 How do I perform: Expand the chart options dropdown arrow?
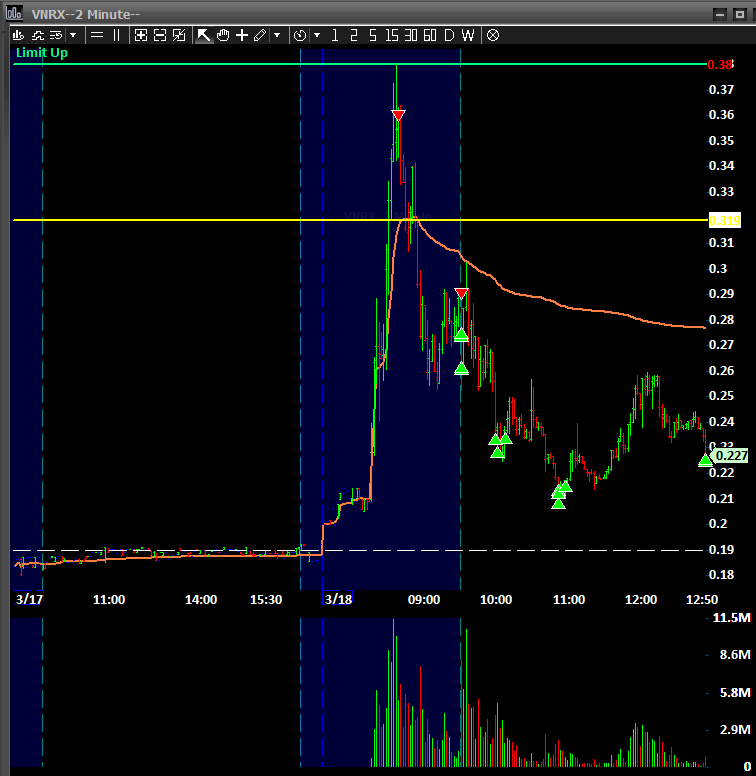pyautogui.click(x=73, y=35)
